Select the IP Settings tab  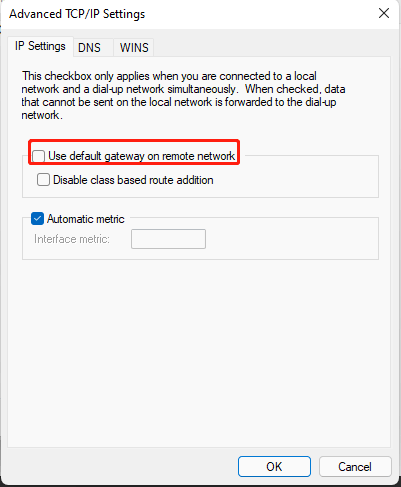point(40,46)
